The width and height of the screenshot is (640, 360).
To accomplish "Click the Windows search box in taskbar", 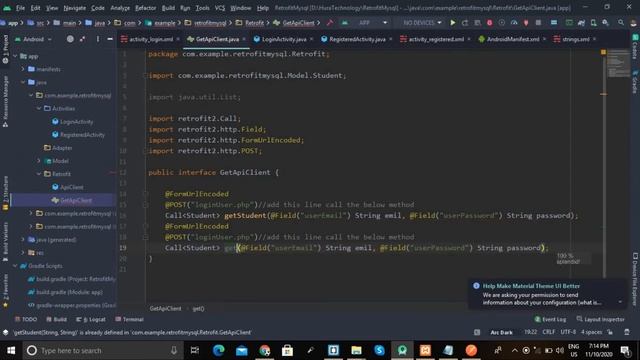I will (x=102, y=350).
